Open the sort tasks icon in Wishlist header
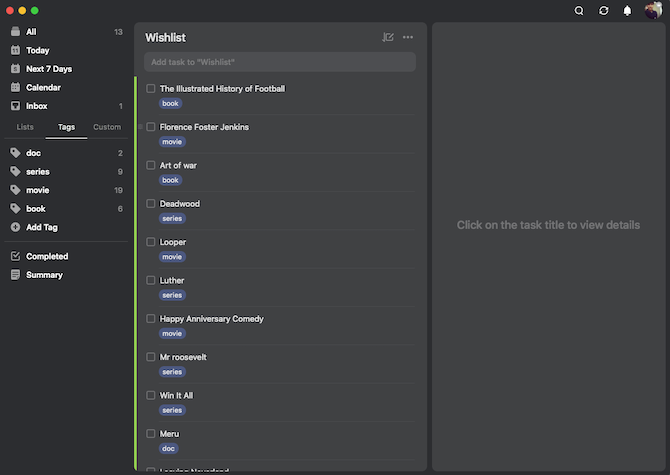The width and height of the screenshot is (670, 475). (388, 37)
